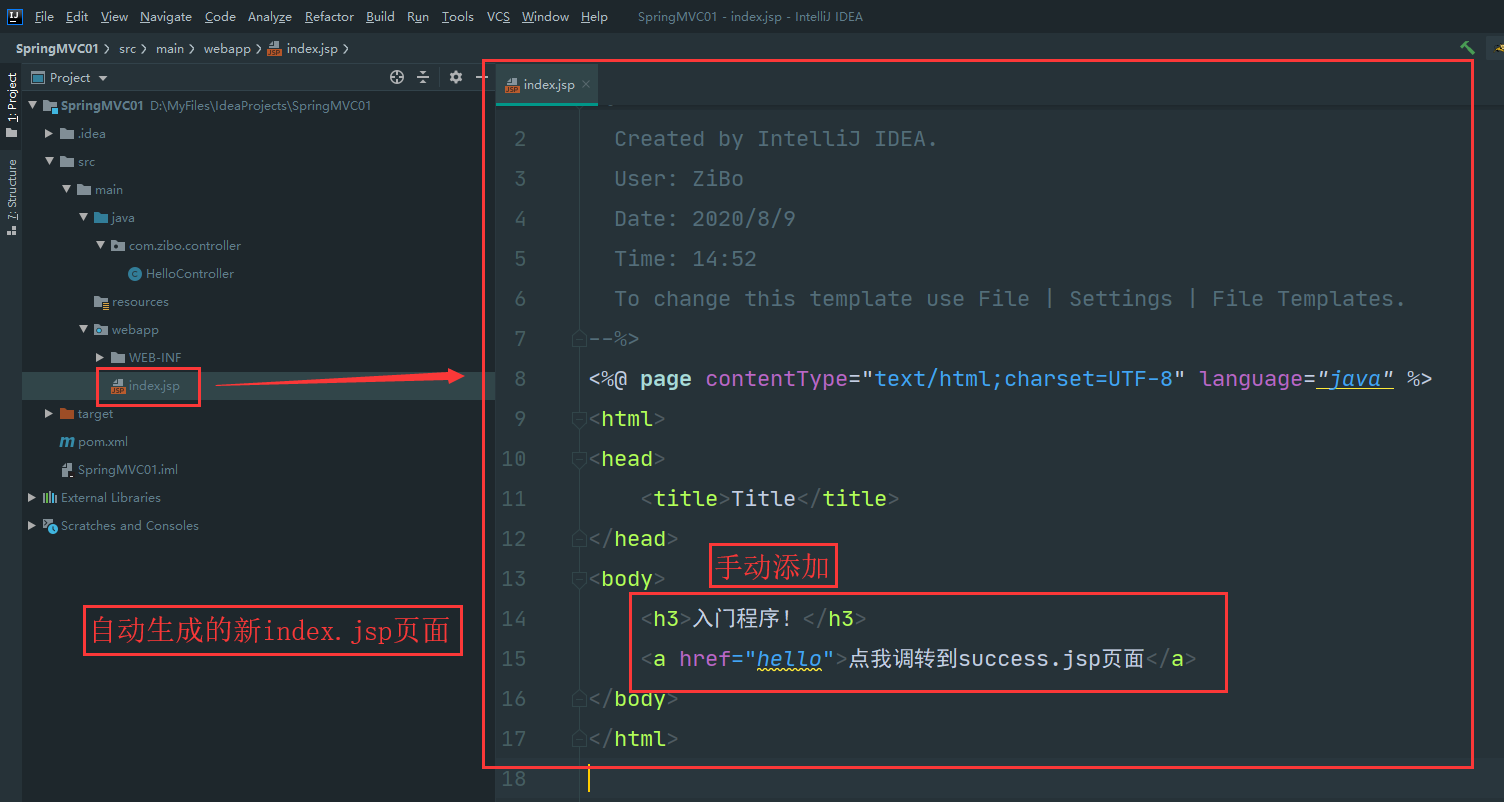The height and width of the screenshot is (802, 1504).
Task: Open the Code menu
Action: tap(220, 17)
